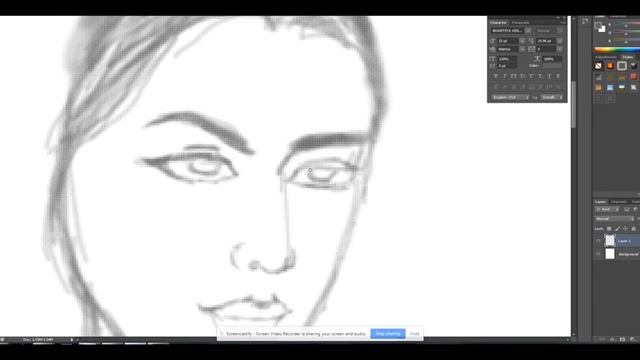The image size is (640, 360).
Task: Toggle Small Caps text style
Action: pos(522,76)
